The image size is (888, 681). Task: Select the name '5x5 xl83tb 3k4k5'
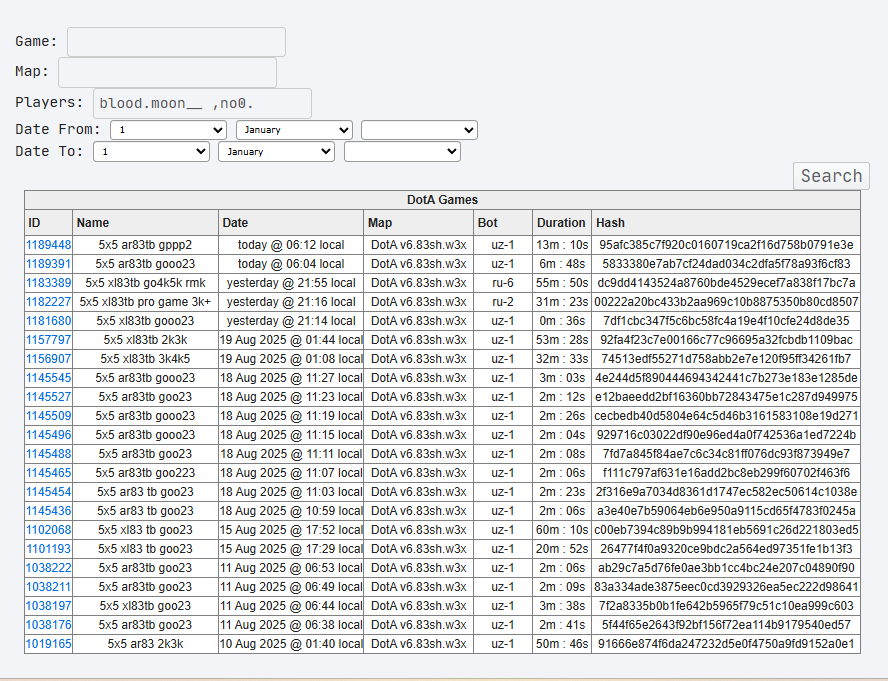point(146,359)
